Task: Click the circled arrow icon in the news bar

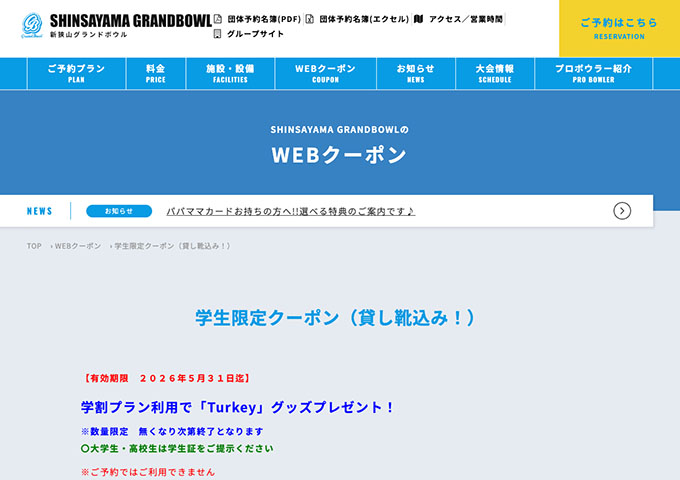Action: click(622, 211)
